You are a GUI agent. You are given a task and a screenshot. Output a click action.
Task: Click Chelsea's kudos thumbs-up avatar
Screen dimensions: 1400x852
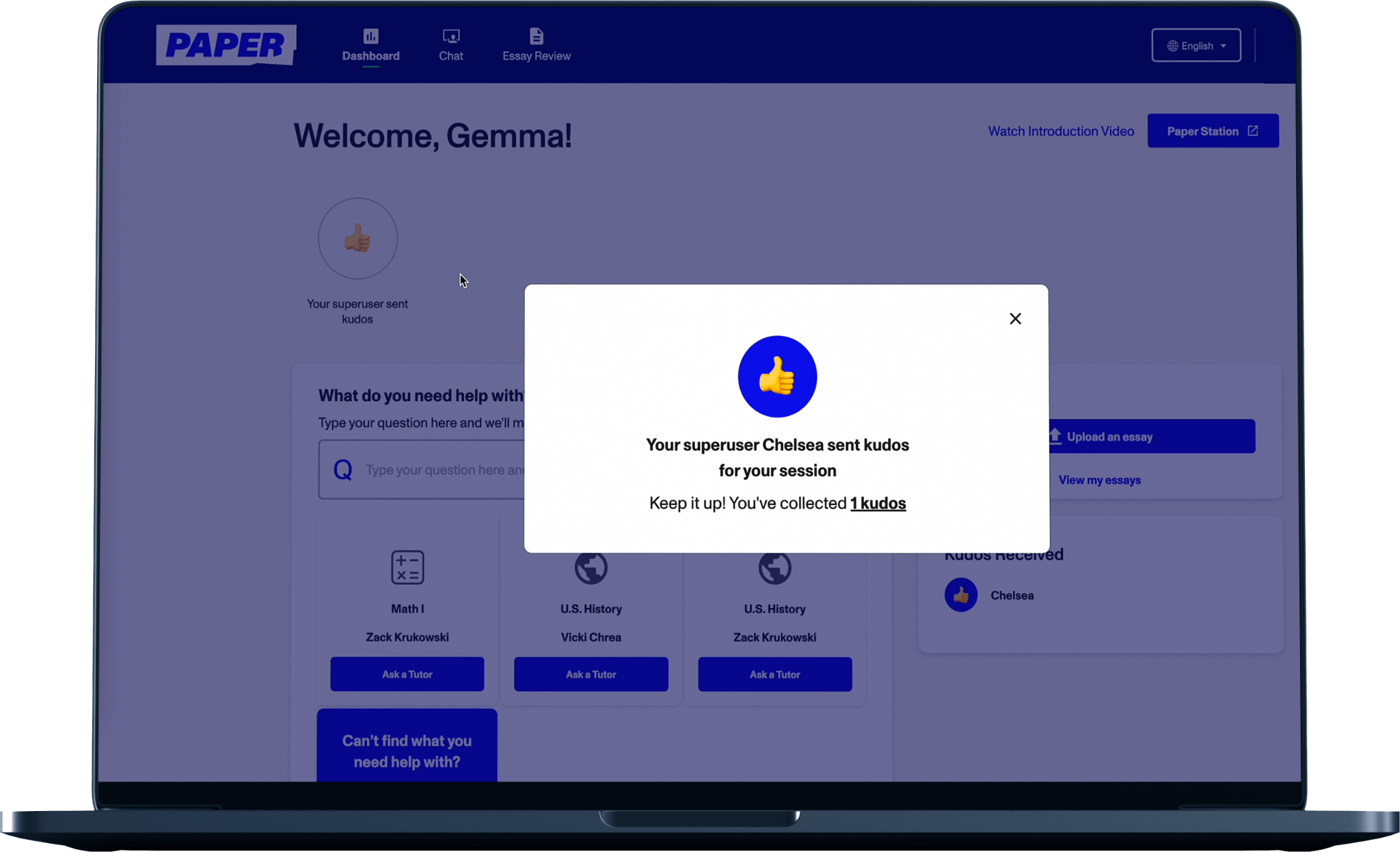[x=960, y=595]
